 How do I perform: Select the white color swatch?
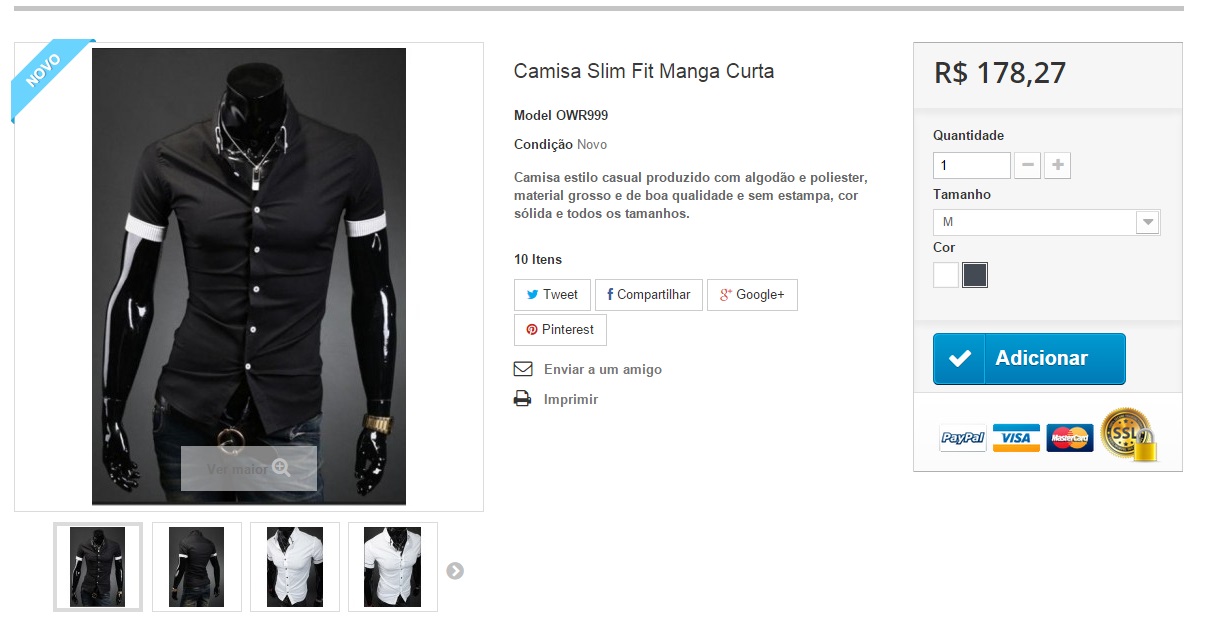point(946,275)
